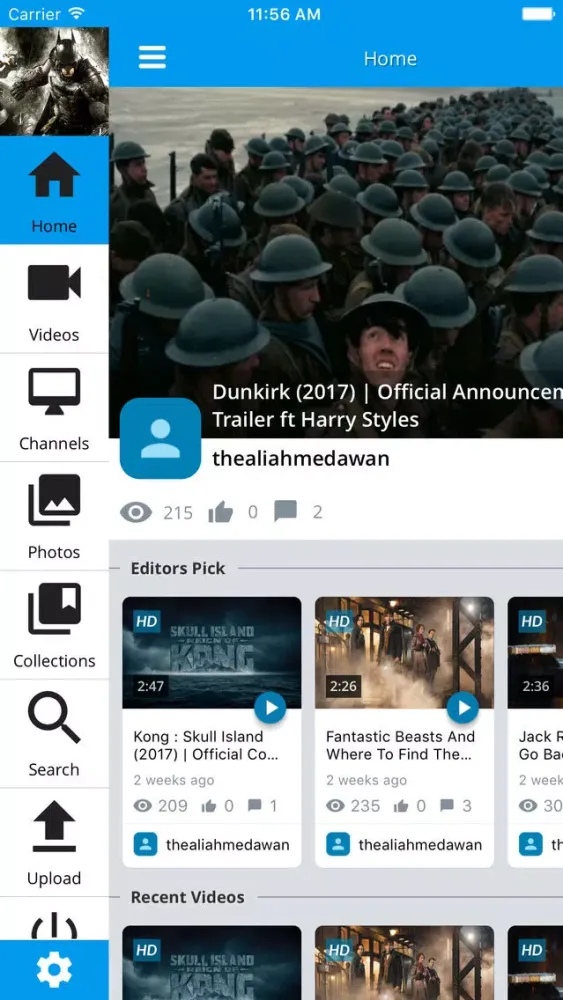Tap the Kong : Skull Island title text
Viewport: 563px width, 1000px height.
click(x=206, y=746)
